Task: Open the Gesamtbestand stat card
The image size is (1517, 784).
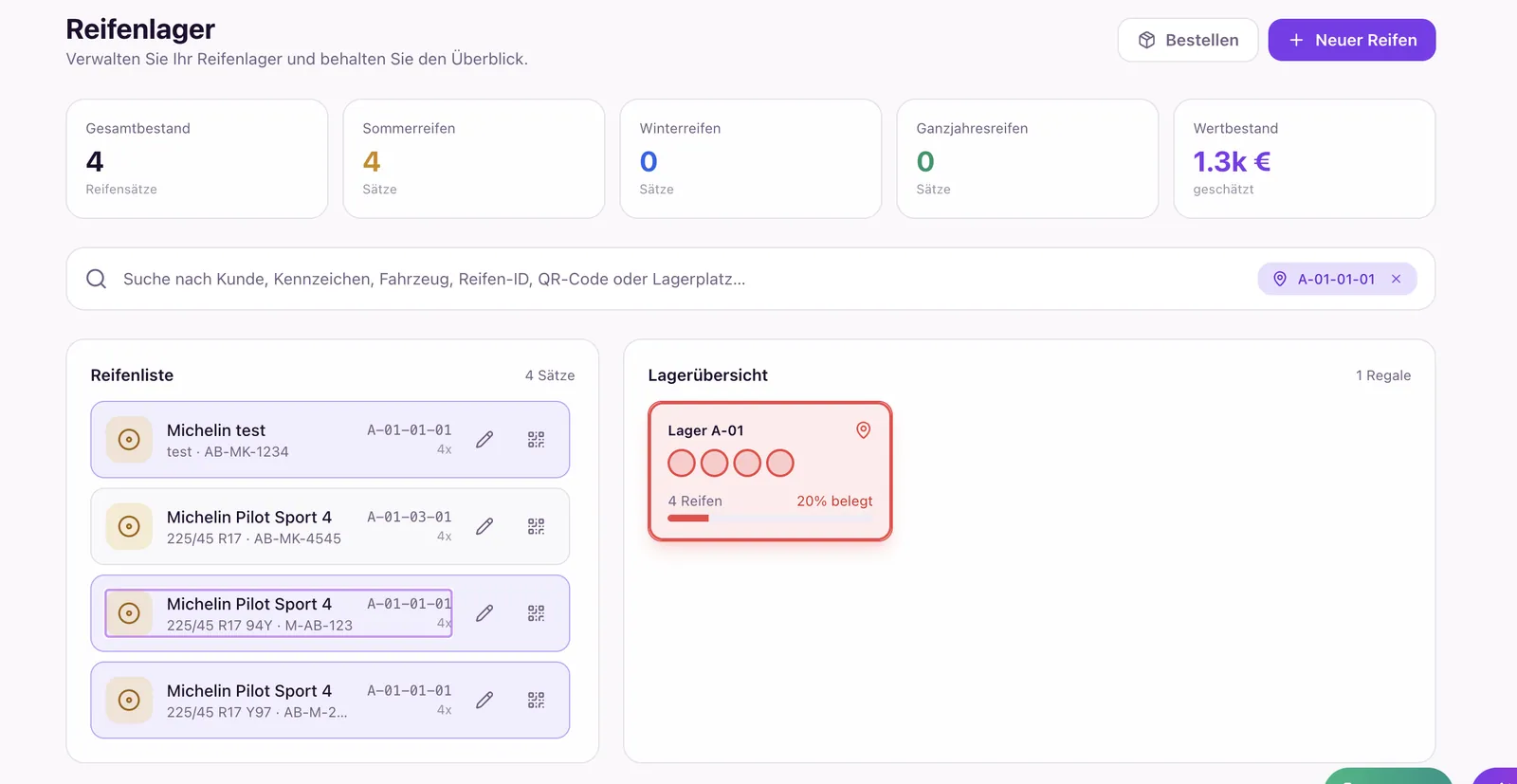Action: point(197,158)
